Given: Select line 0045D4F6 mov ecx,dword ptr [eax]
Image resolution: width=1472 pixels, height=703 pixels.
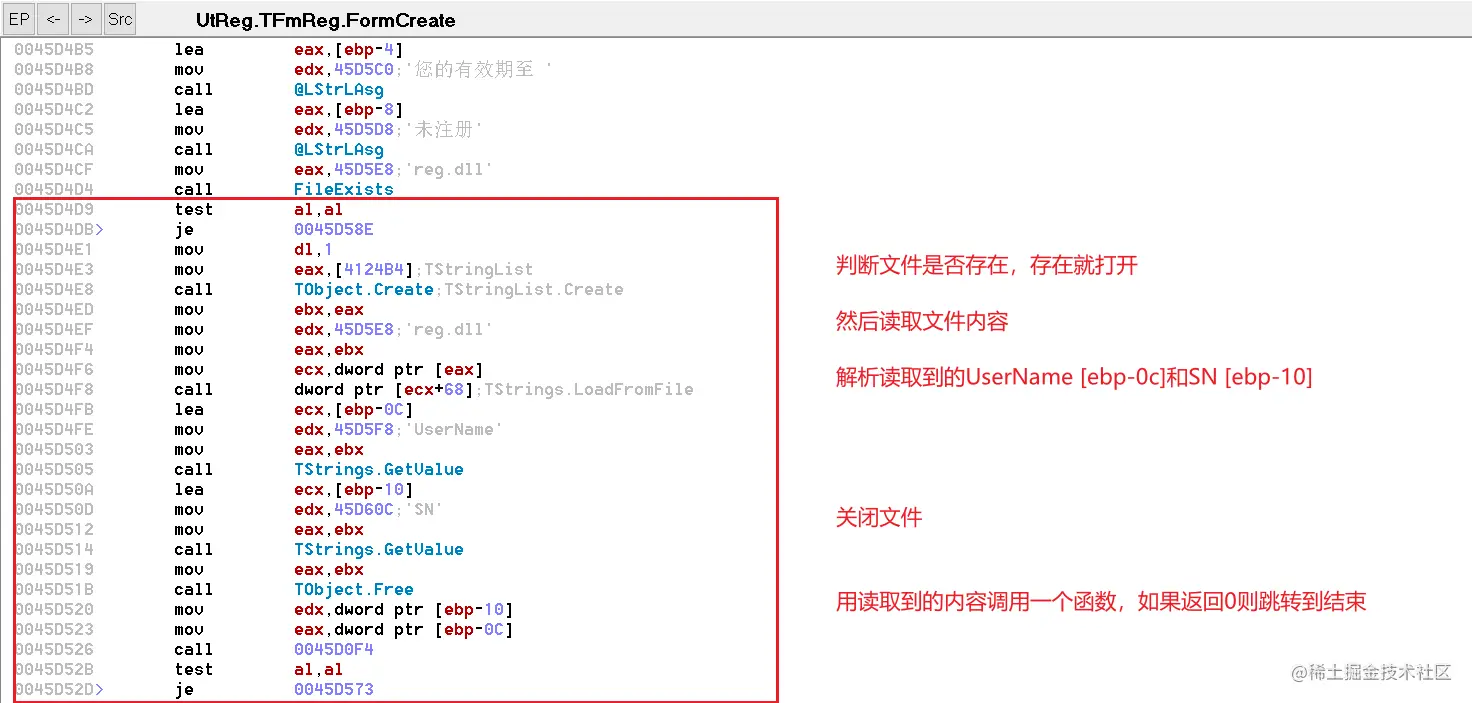Looking at the screenshot, I should tap(249, 369).
